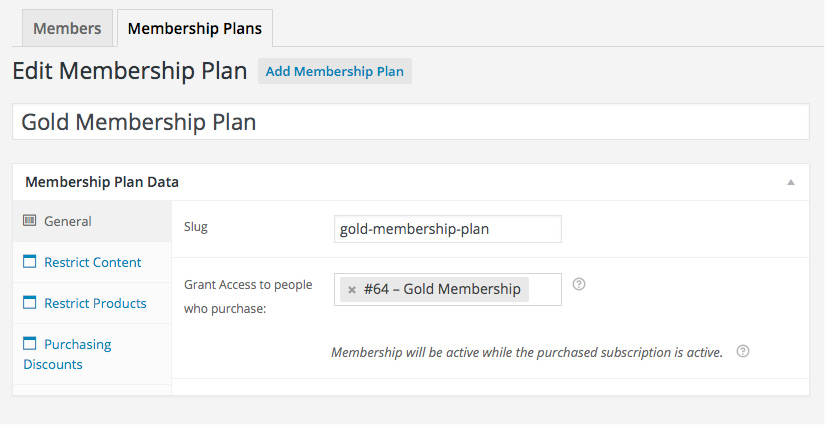Select the Membership Plans tab
Image resolution: width=825 pixels, height=425 pixels.
pos(195,28)
